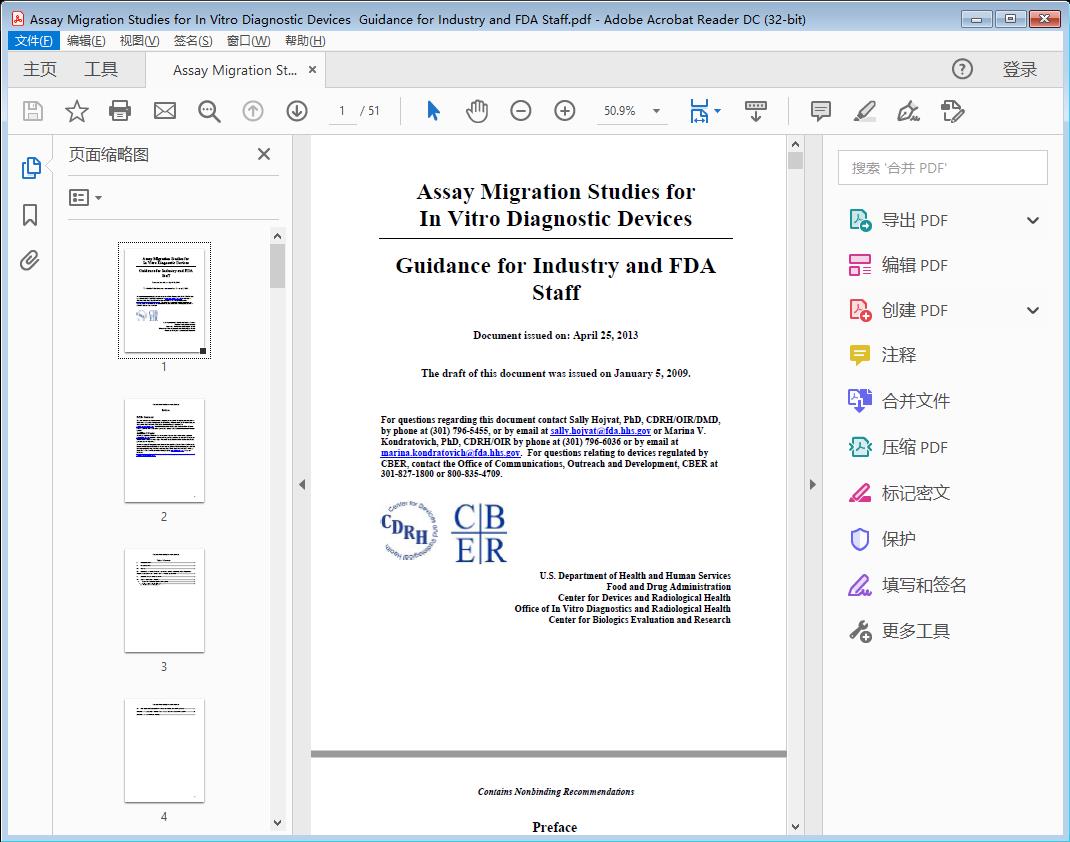
Task: Send file by email envelope icon
Action: click(x=164, y=111)
